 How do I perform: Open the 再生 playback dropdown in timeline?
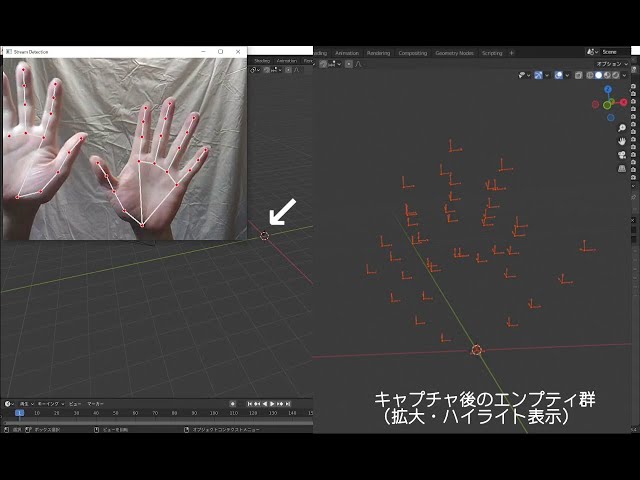click(x=26, y=404)
